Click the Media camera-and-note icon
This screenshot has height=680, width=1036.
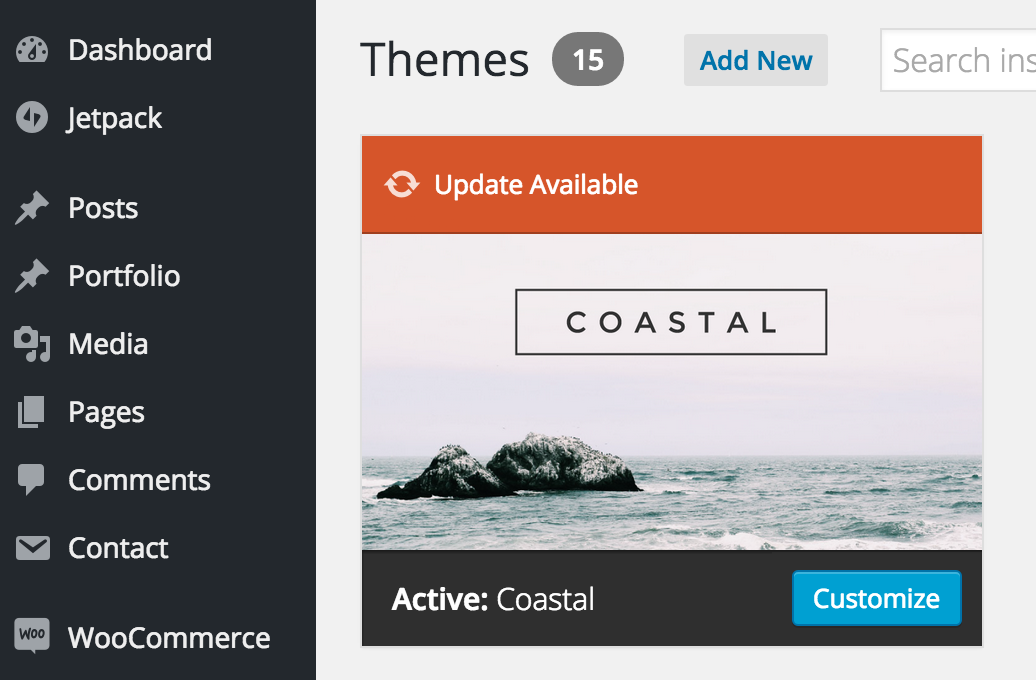32,344
